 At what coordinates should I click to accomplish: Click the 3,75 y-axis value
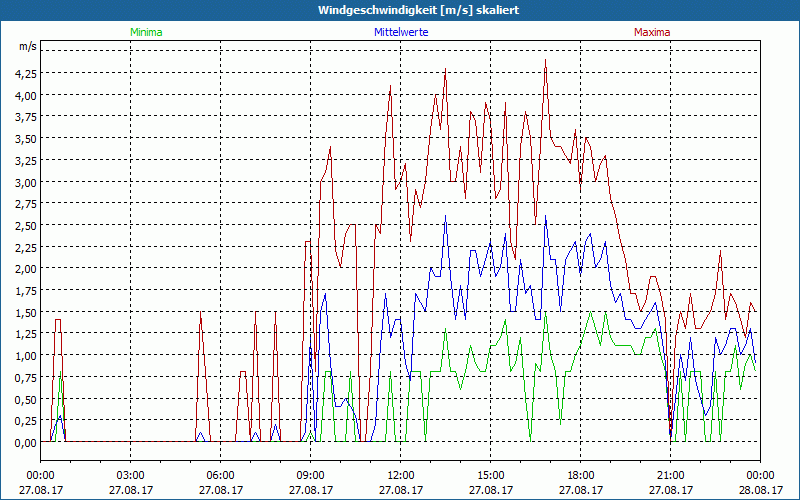point(26,117)
